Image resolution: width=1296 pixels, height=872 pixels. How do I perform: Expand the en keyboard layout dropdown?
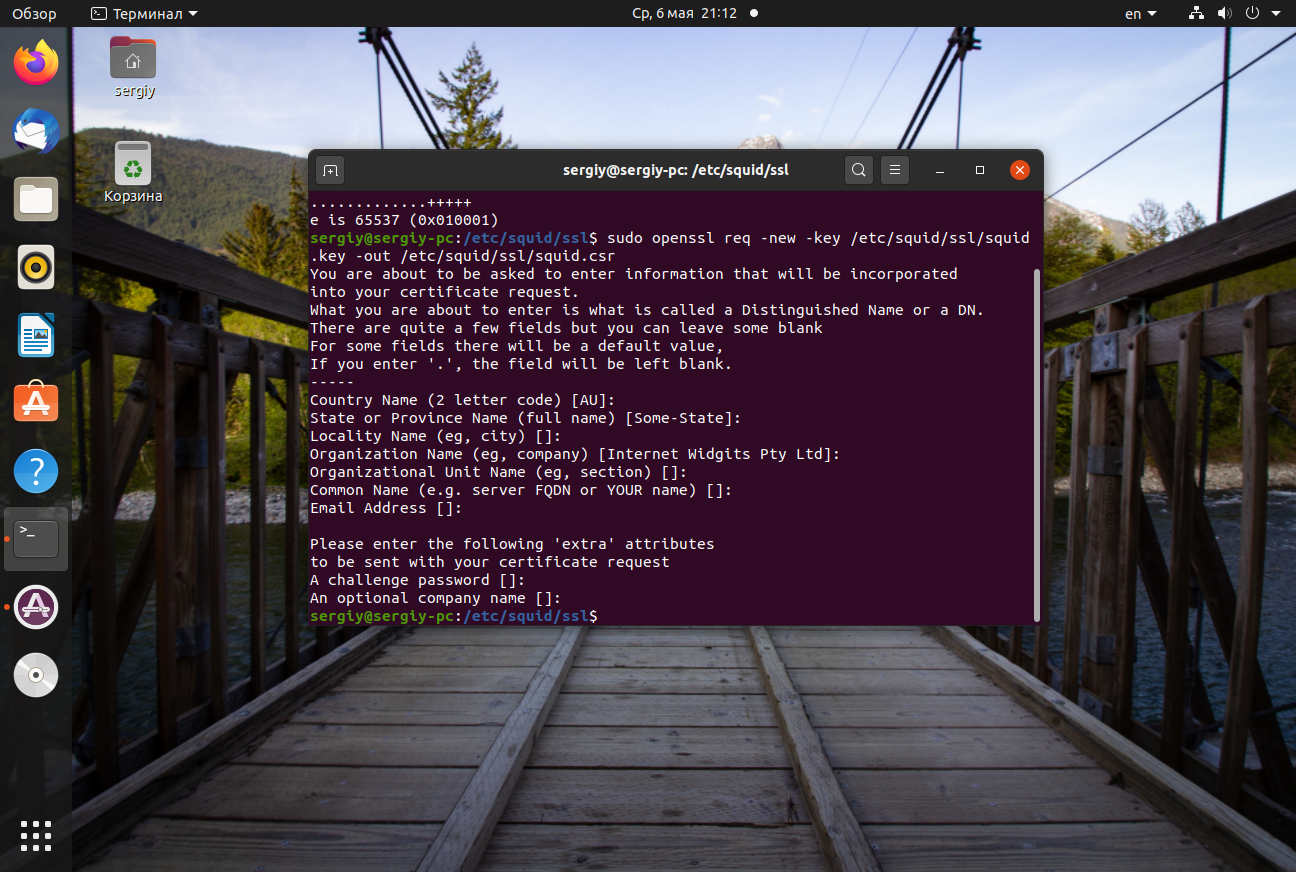[x=1140, y=14]
